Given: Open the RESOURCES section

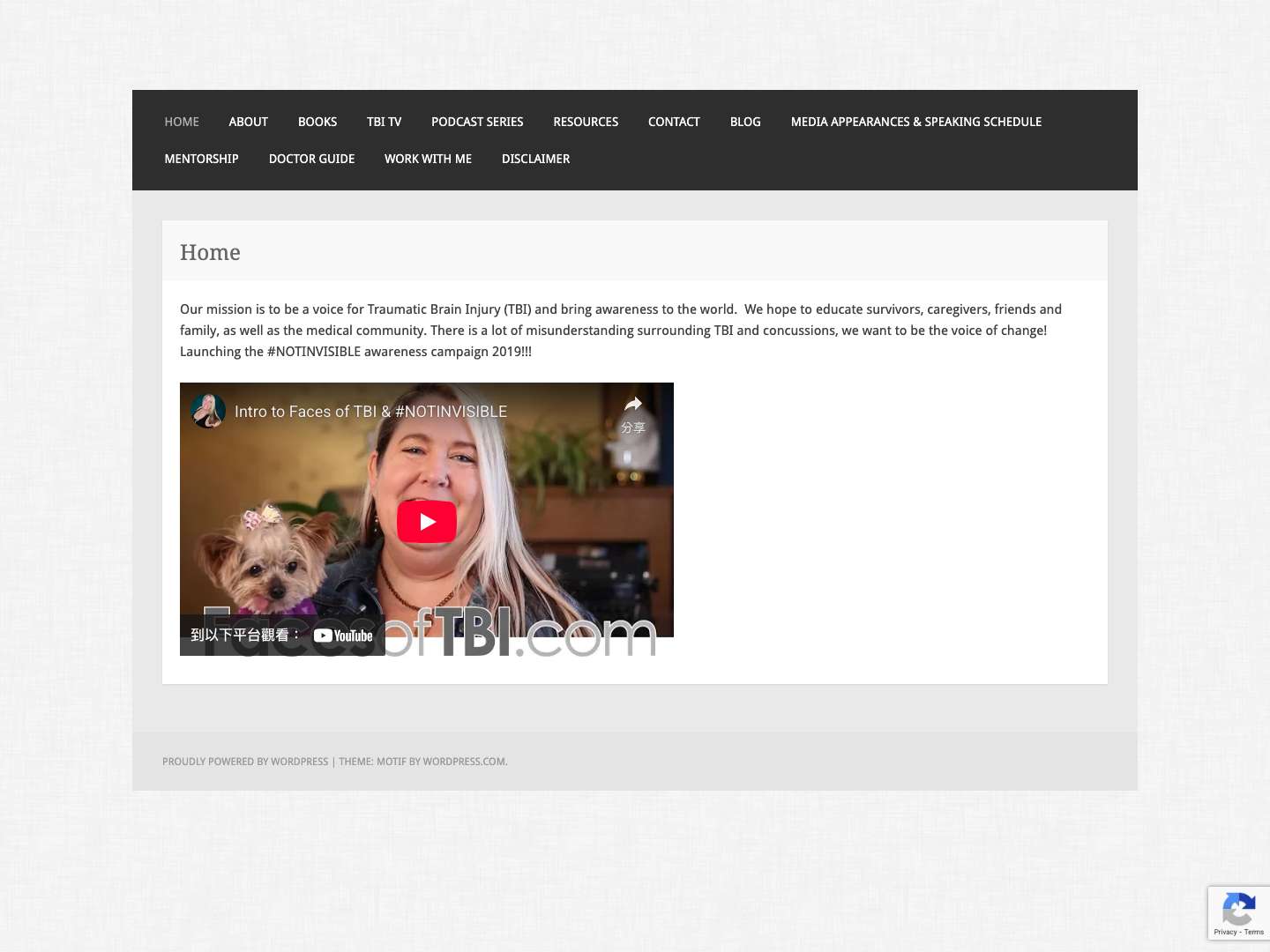Looking at the screenshot, I should (586, 122).
